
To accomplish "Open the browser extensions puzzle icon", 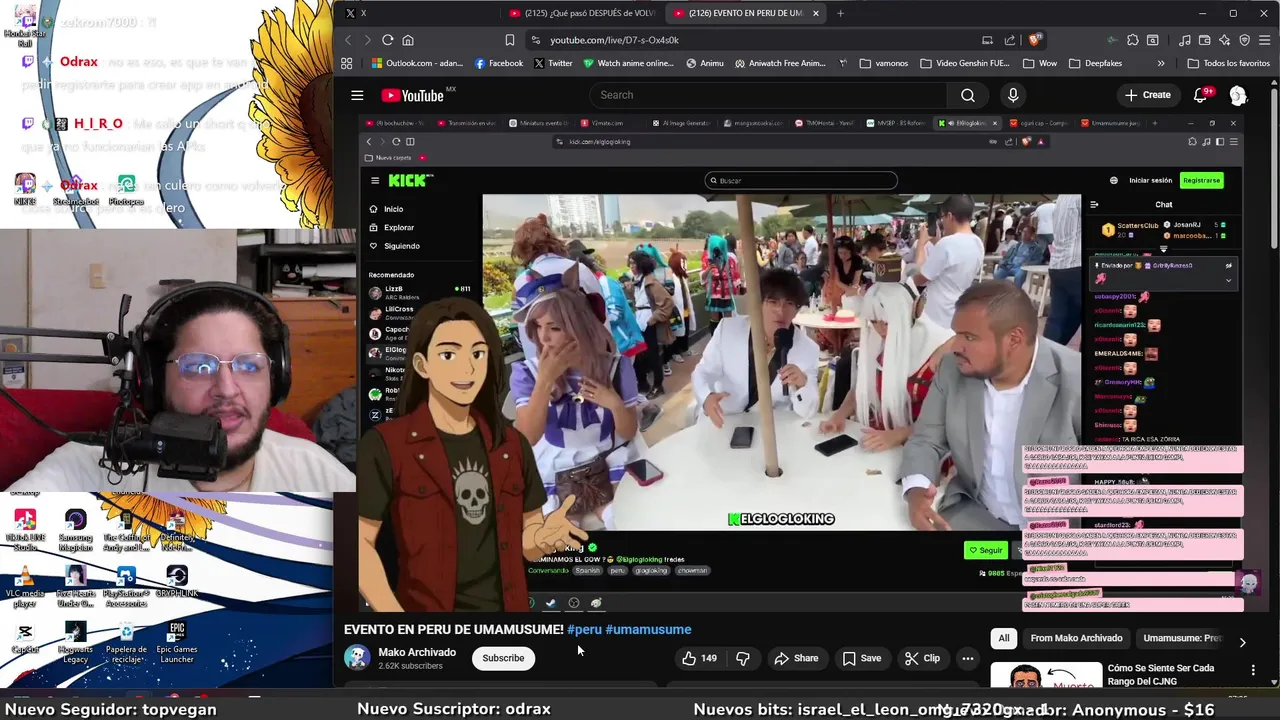I will [x=1132, y=40].
